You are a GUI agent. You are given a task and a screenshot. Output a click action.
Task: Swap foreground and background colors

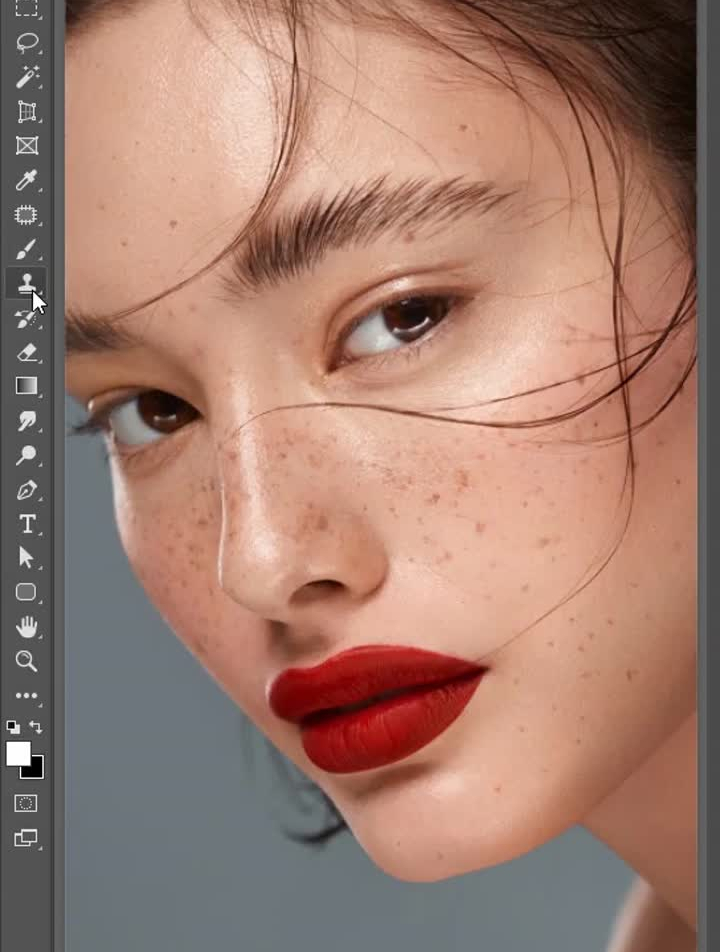(37, 727)
